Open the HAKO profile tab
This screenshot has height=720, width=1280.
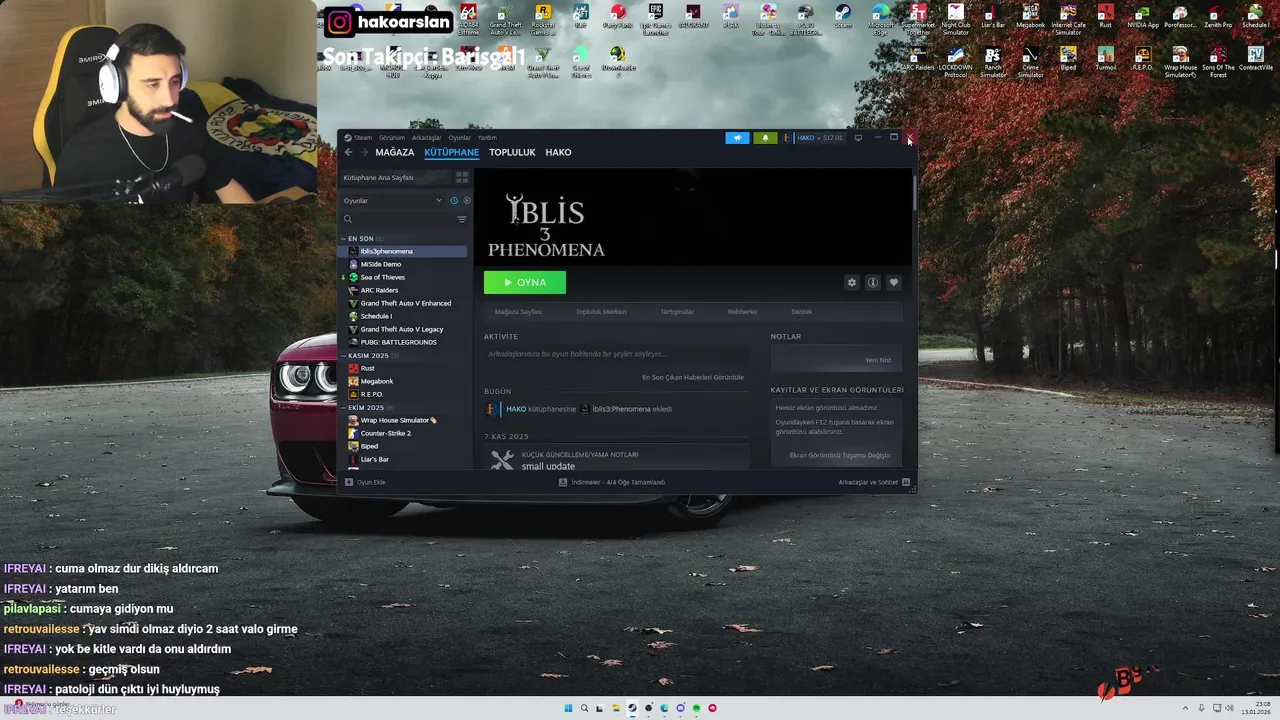click(x=558, y=152)
